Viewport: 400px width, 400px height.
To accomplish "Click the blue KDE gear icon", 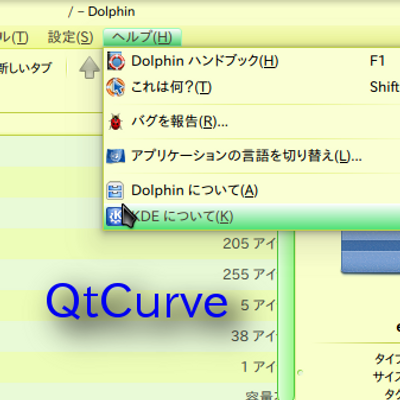I will (x=115, y=217).
